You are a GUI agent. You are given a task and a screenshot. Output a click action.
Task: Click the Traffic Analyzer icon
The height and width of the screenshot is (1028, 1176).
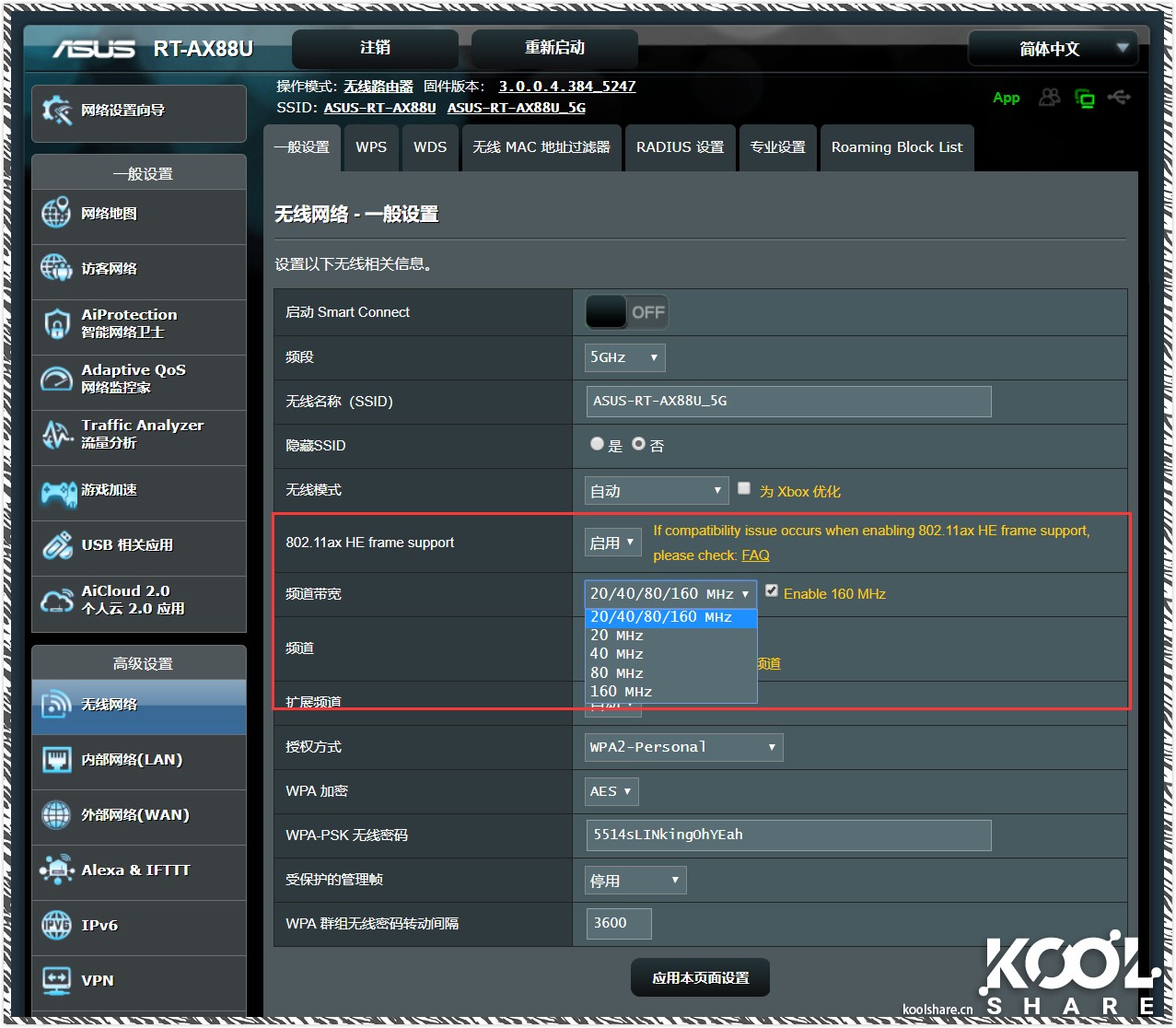tap(56, 434)
